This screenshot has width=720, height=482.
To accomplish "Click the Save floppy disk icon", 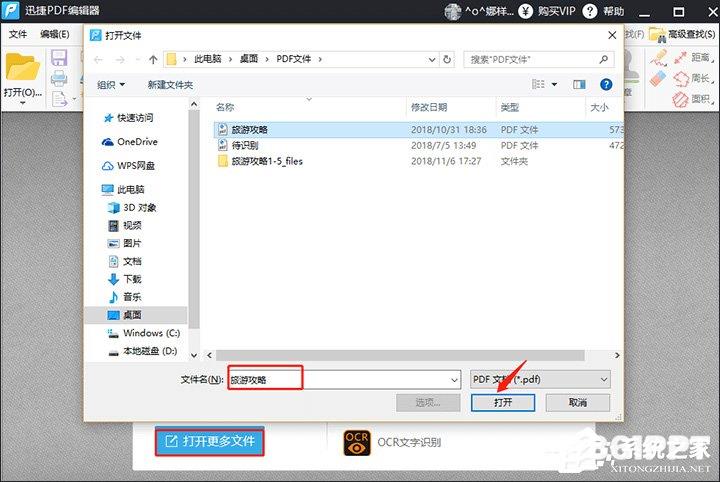I will (59, 58).
